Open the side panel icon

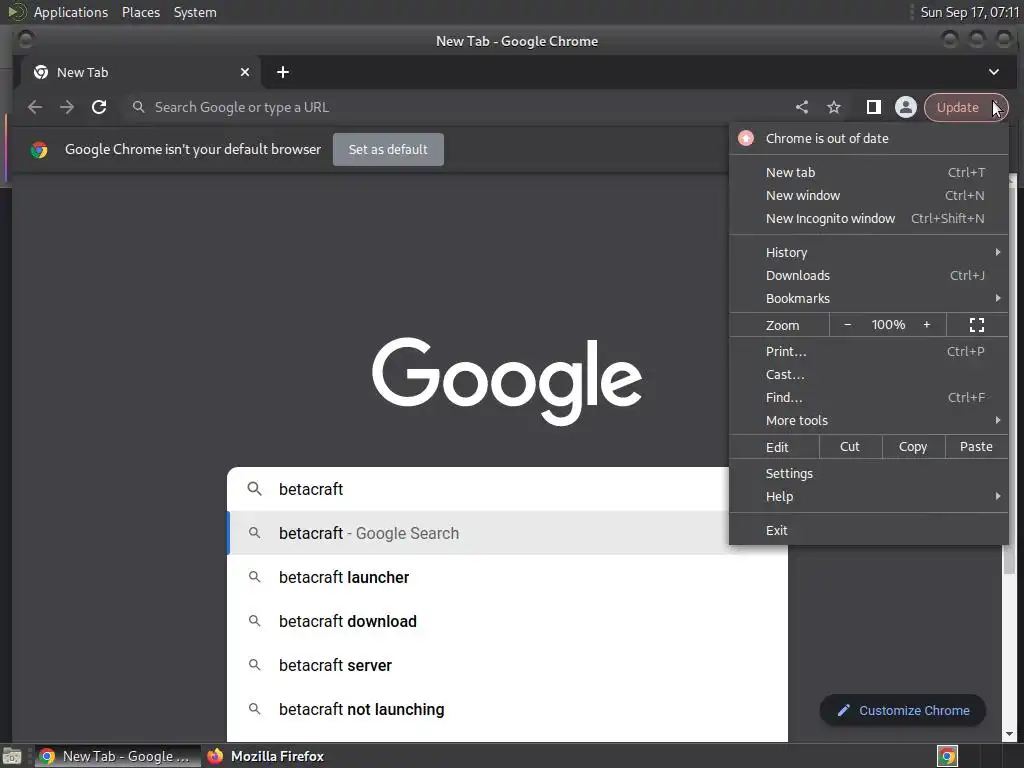coord(873,107)
